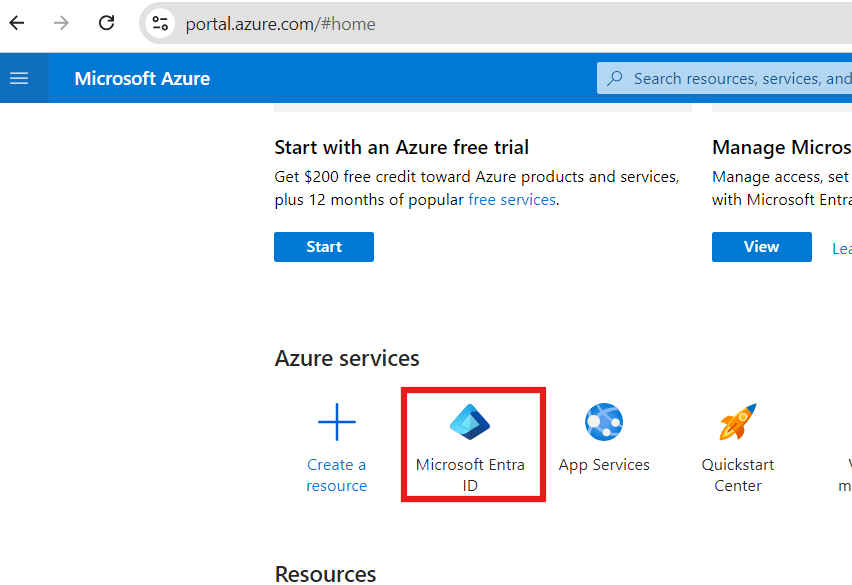The height and width of the screenshot is (585, 852).
Task: Click the Quickstart Center rocket icon
Action: (738, 422)
